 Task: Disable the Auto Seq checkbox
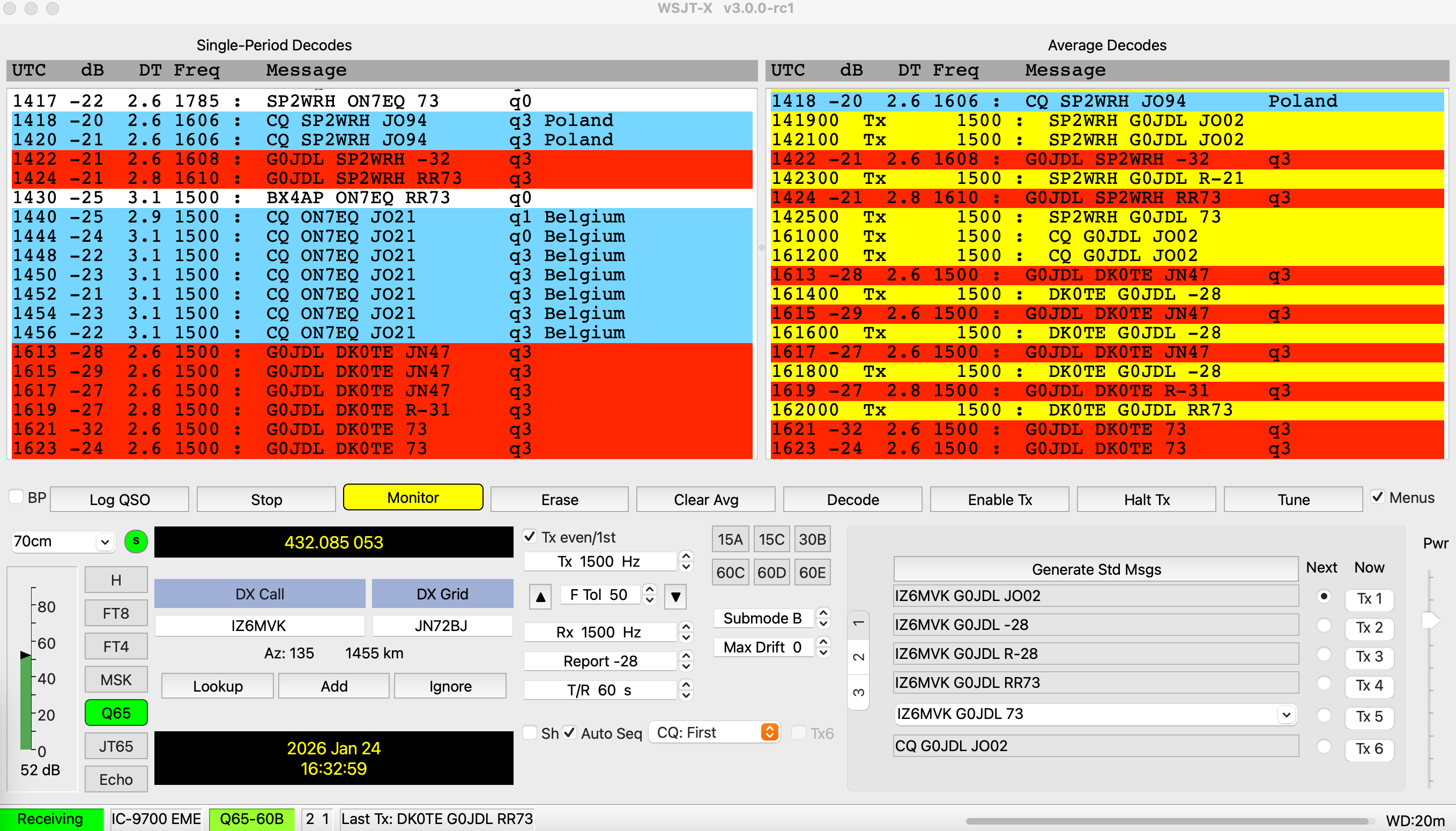pos(569,733)
